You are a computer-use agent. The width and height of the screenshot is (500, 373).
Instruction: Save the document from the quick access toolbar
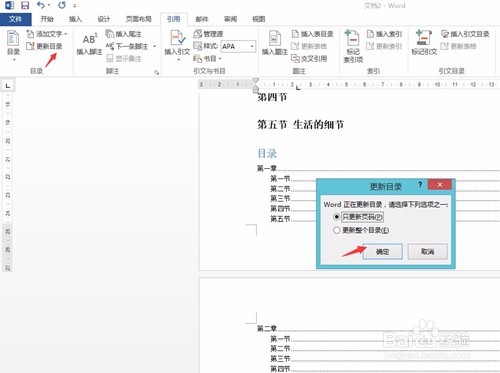pyautogui.click(x=25, y=5)
